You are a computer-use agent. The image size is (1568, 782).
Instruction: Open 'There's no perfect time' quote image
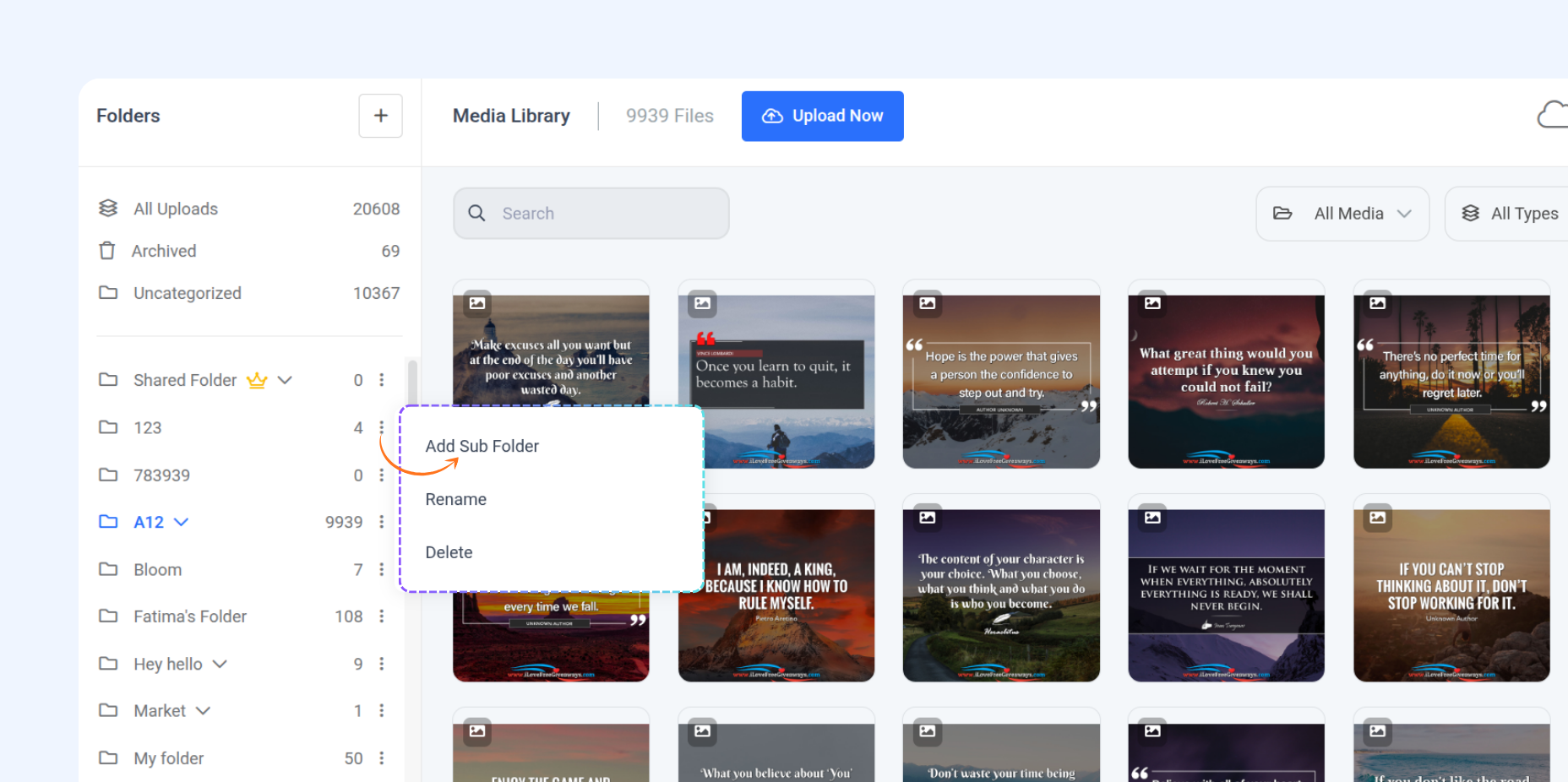pos(1451,382)
